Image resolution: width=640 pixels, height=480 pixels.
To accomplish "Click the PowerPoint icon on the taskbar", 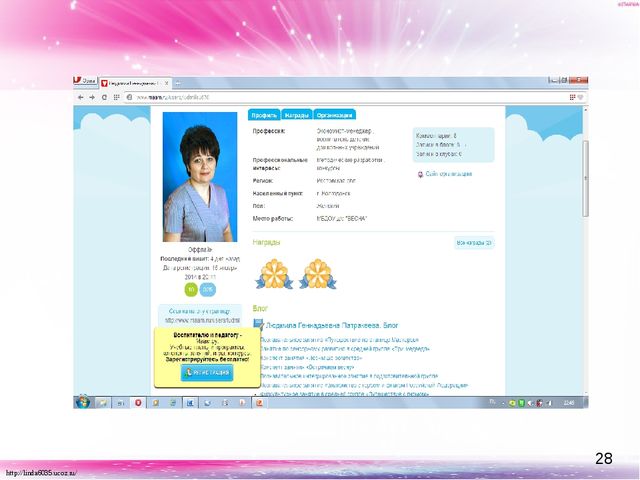I will 259,403.
